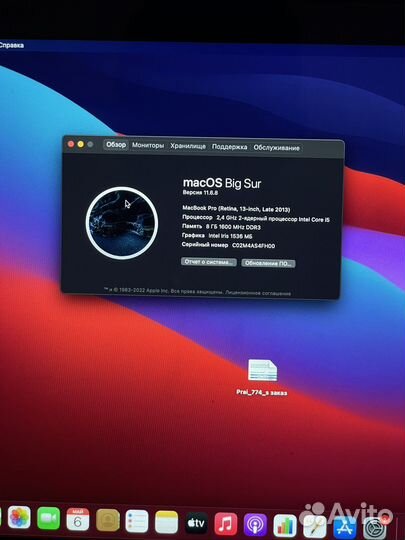Open the App Store from the Dock
This screenshot has height=540, width=405.
click(345, 528)
